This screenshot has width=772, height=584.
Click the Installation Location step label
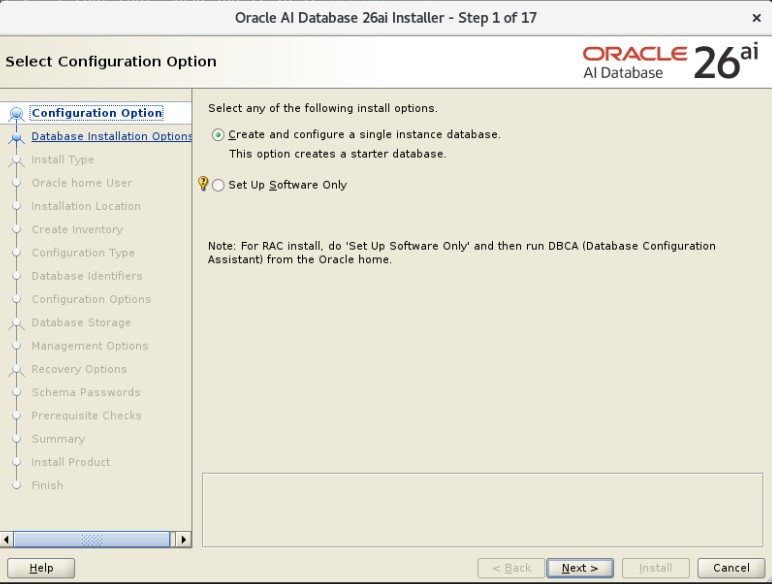click(86, 206)
